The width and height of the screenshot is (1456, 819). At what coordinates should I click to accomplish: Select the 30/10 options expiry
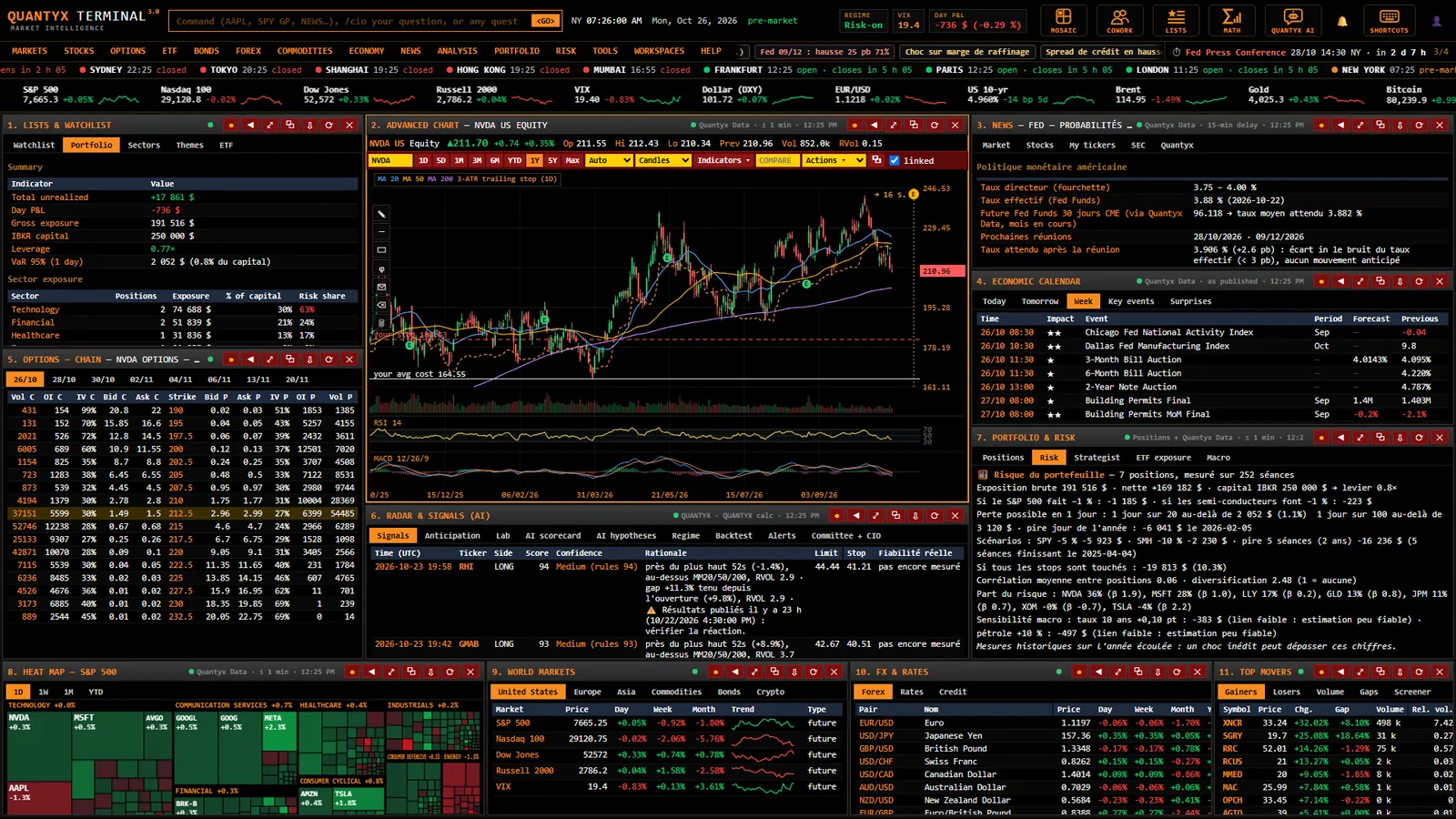pyautogui.click(x=103, y=379)
